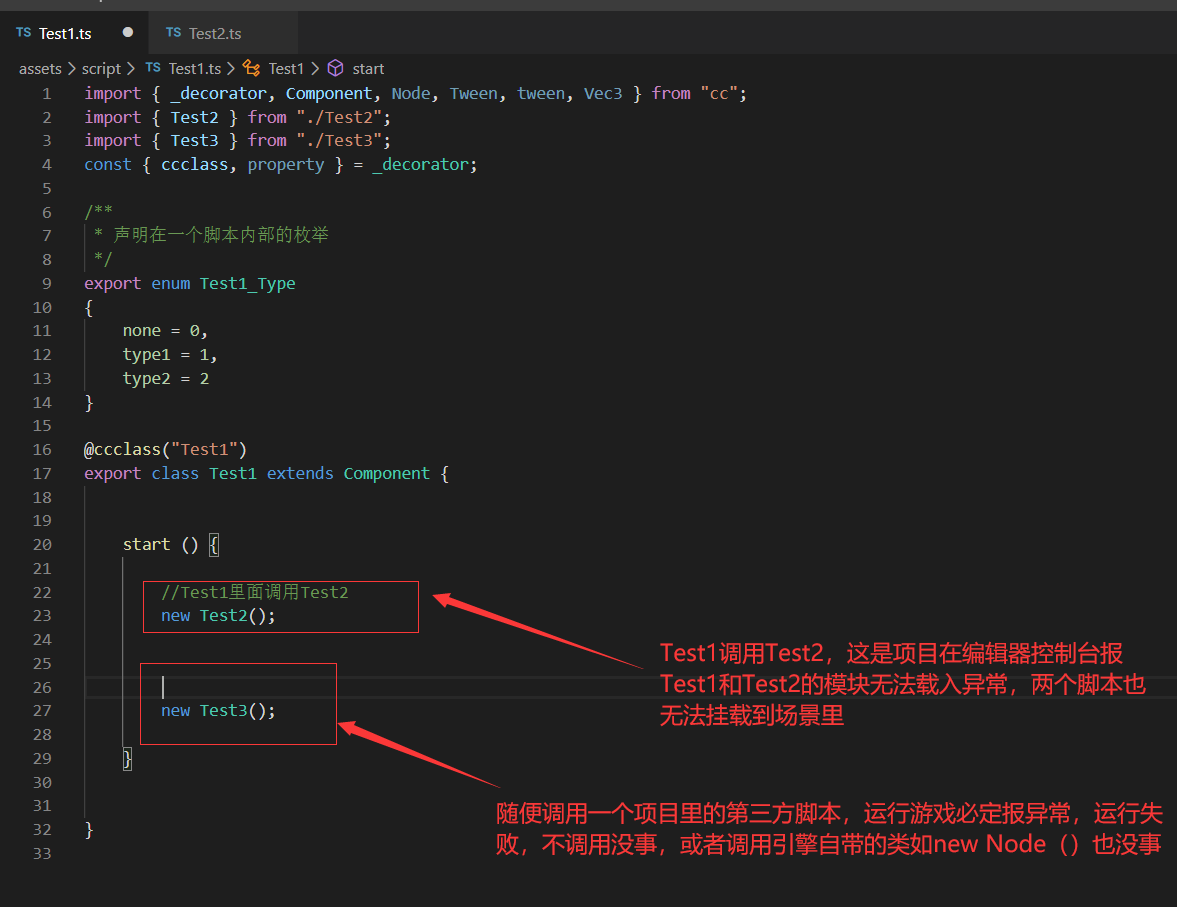
Task: Click chevron between assets and script breadcrumbs
Action: pyautogui.click(x=71, y=68)
